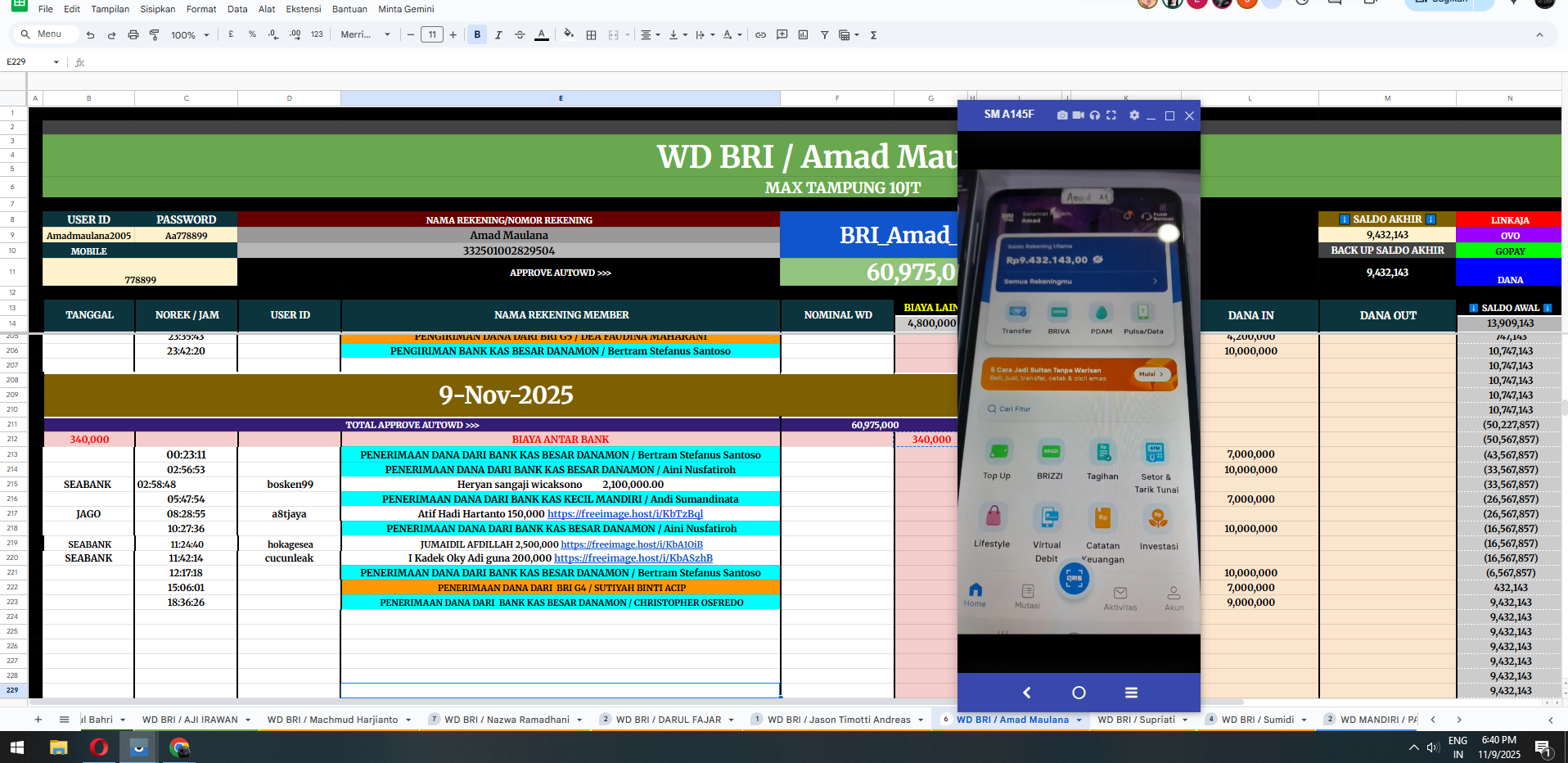The height and width of the screenshot is (763, 1568).
Task: Click the Menu search box in the toolbar
Action: [45, 34]
